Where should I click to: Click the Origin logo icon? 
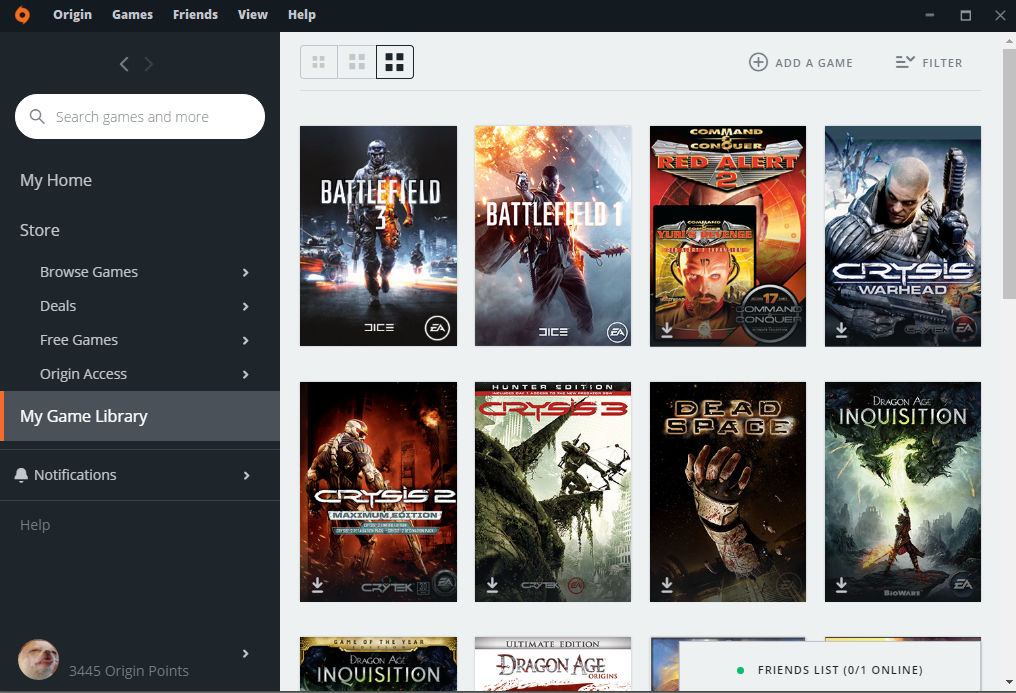(22, 14)
